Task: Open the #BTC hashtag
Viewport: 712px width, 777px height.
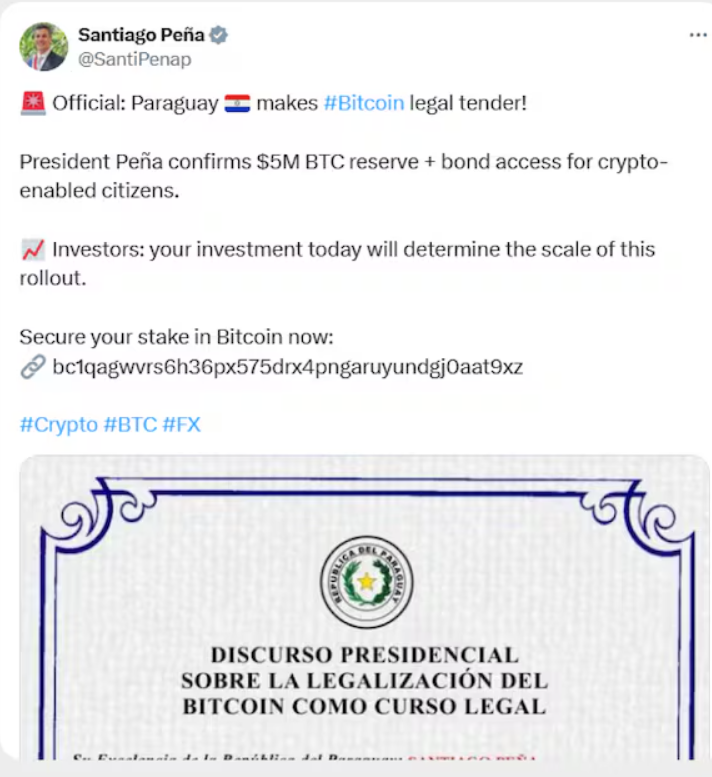Action: (x=130, y=424)
